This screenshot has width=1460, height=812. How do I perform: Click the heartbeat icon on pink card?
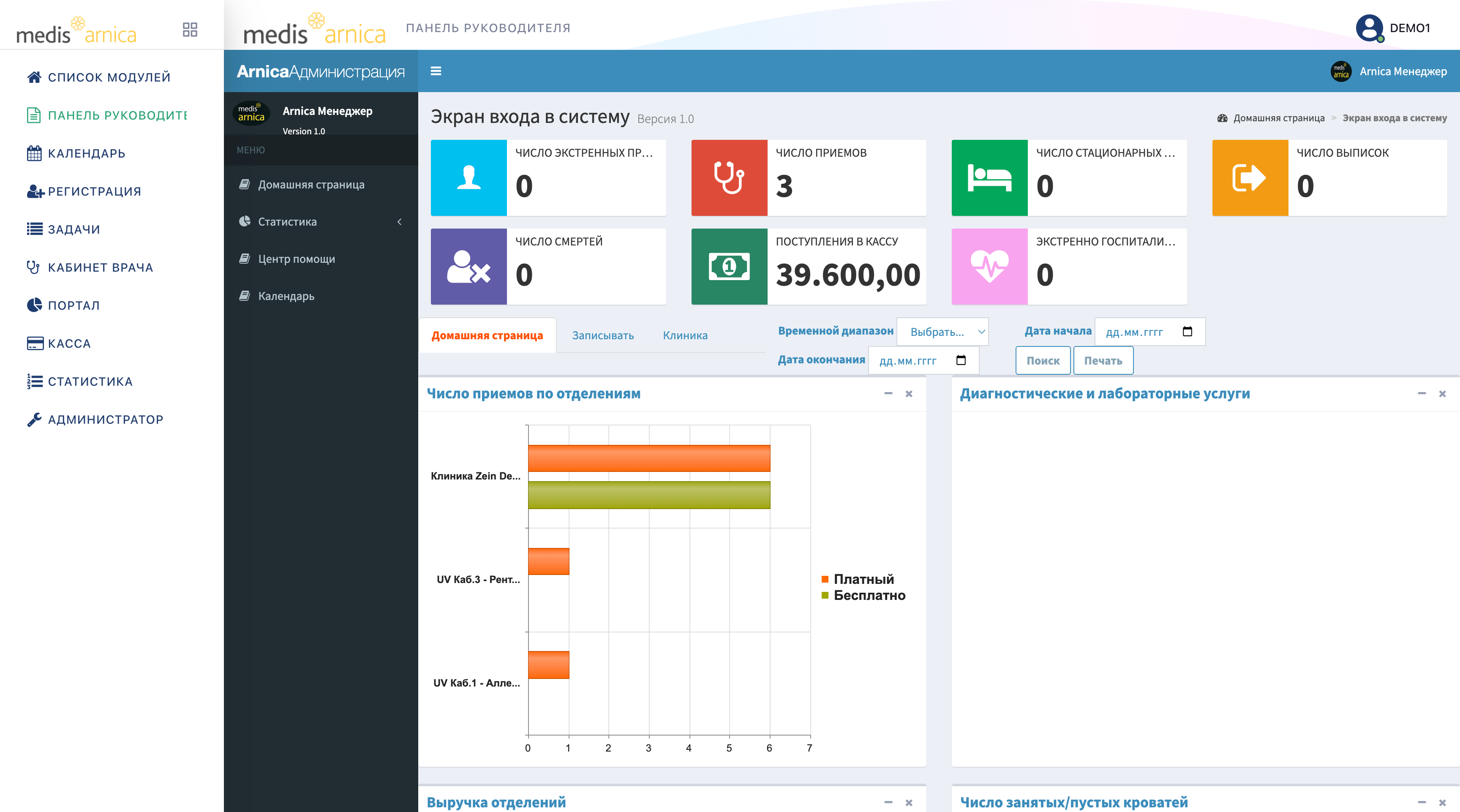pos(989,266)
